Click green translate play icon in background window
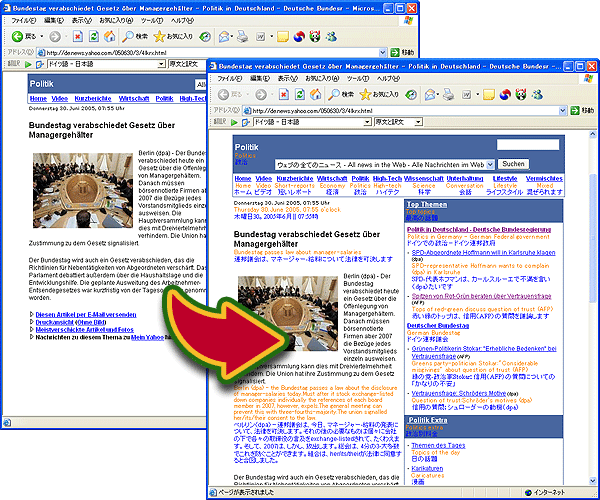600x500 pixels. coord(28,64)
